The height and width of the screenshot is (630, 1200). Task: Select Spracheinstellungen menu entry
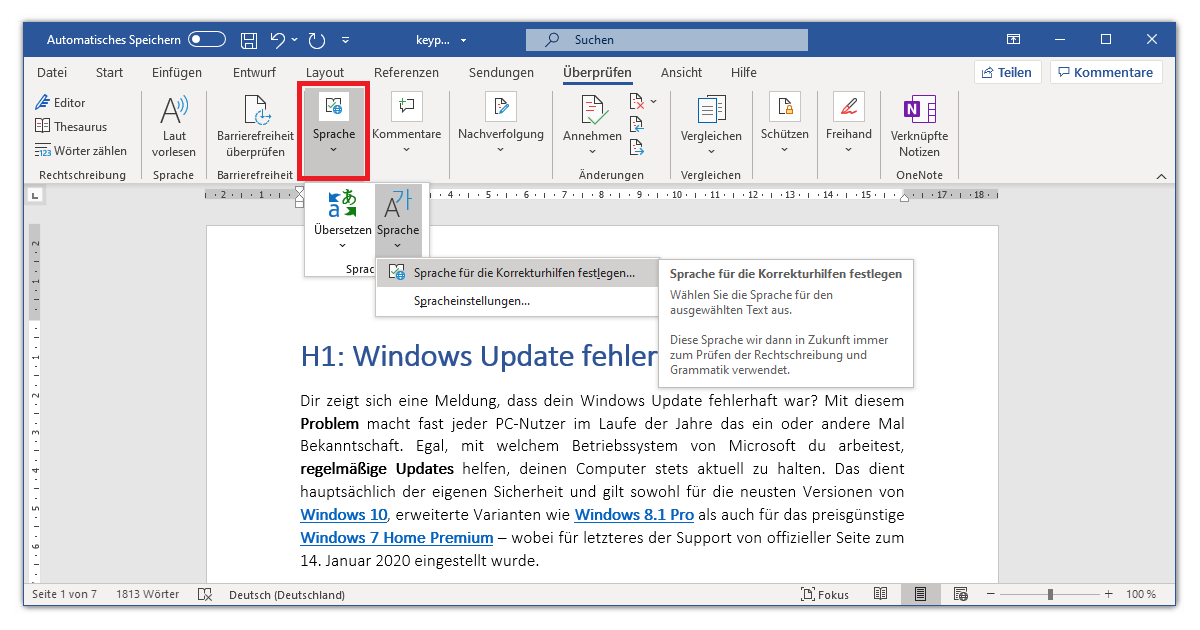coord(518,300)
